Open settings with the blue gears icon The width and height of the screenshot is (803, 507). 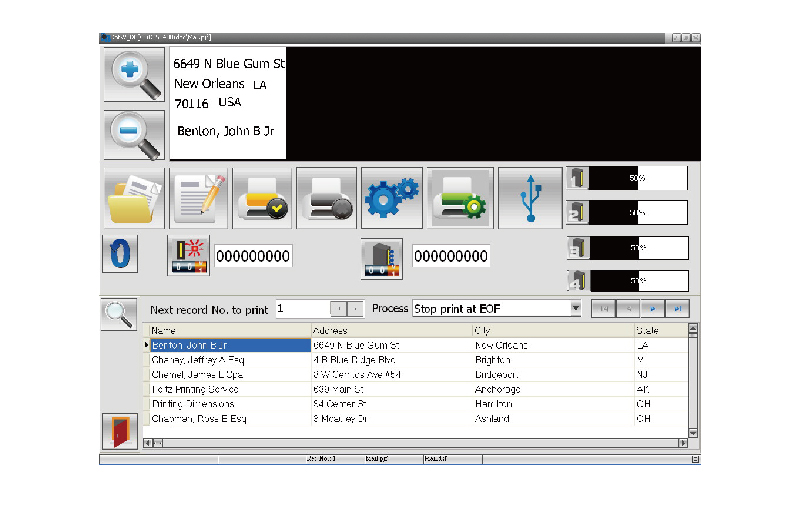click(x=392, y=199)
